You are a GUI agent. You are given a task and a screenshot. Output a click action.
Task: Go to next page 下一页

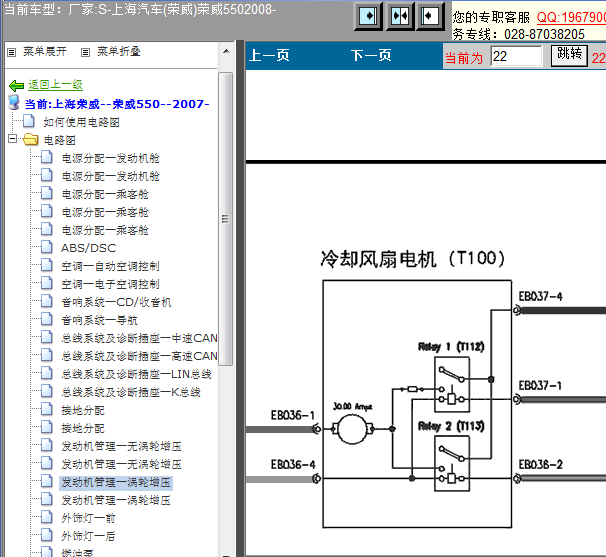pos(371,56)
